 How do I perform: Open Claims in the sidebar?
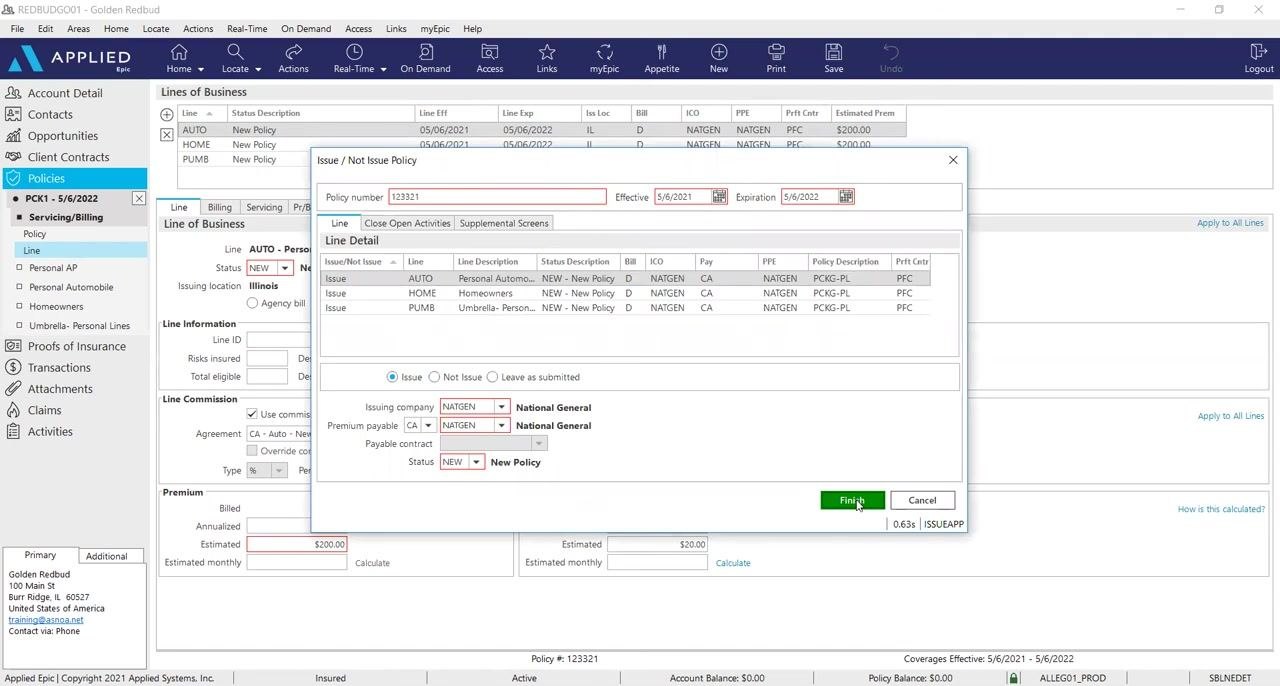44,410
